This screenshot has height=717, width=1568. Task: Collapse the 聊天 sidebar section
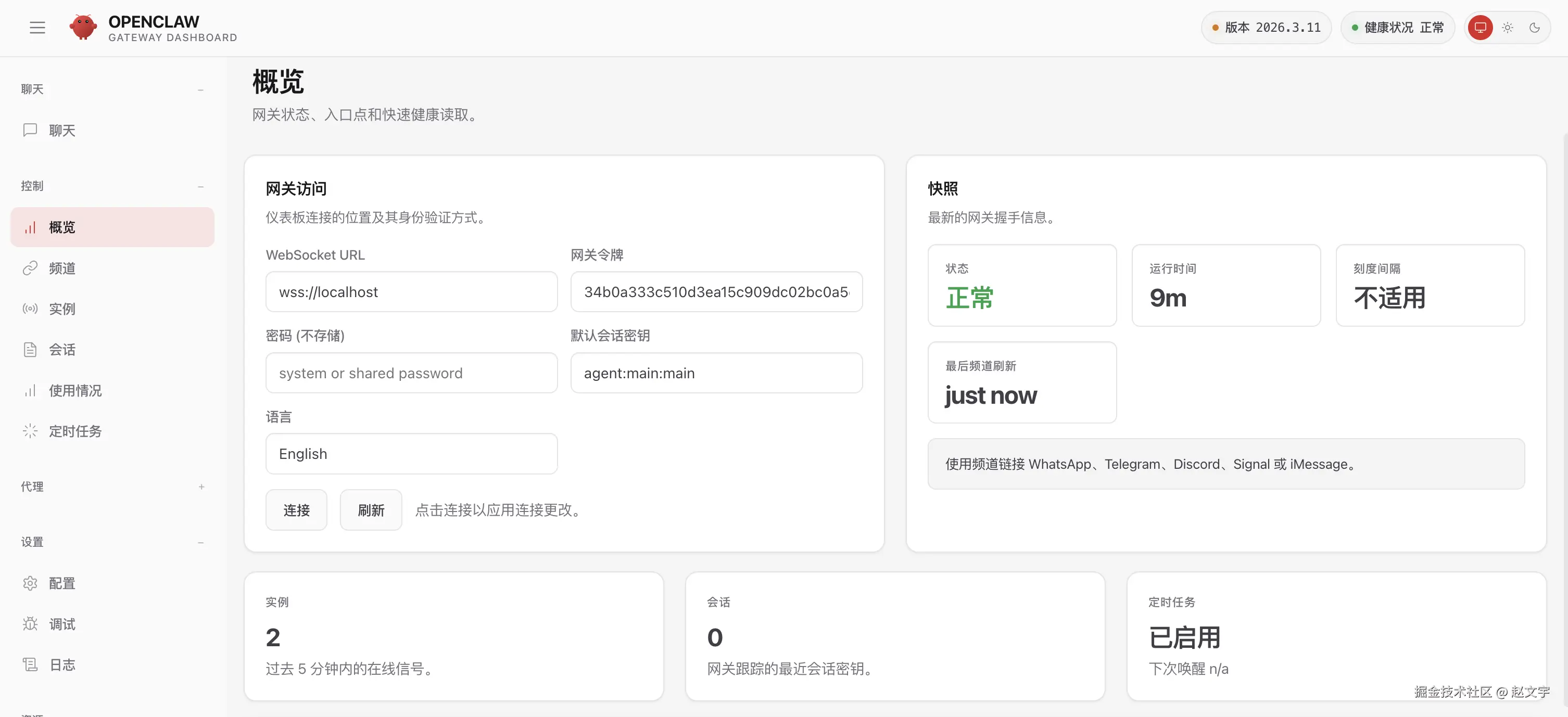pyautogui.click(x=201, y=89)
